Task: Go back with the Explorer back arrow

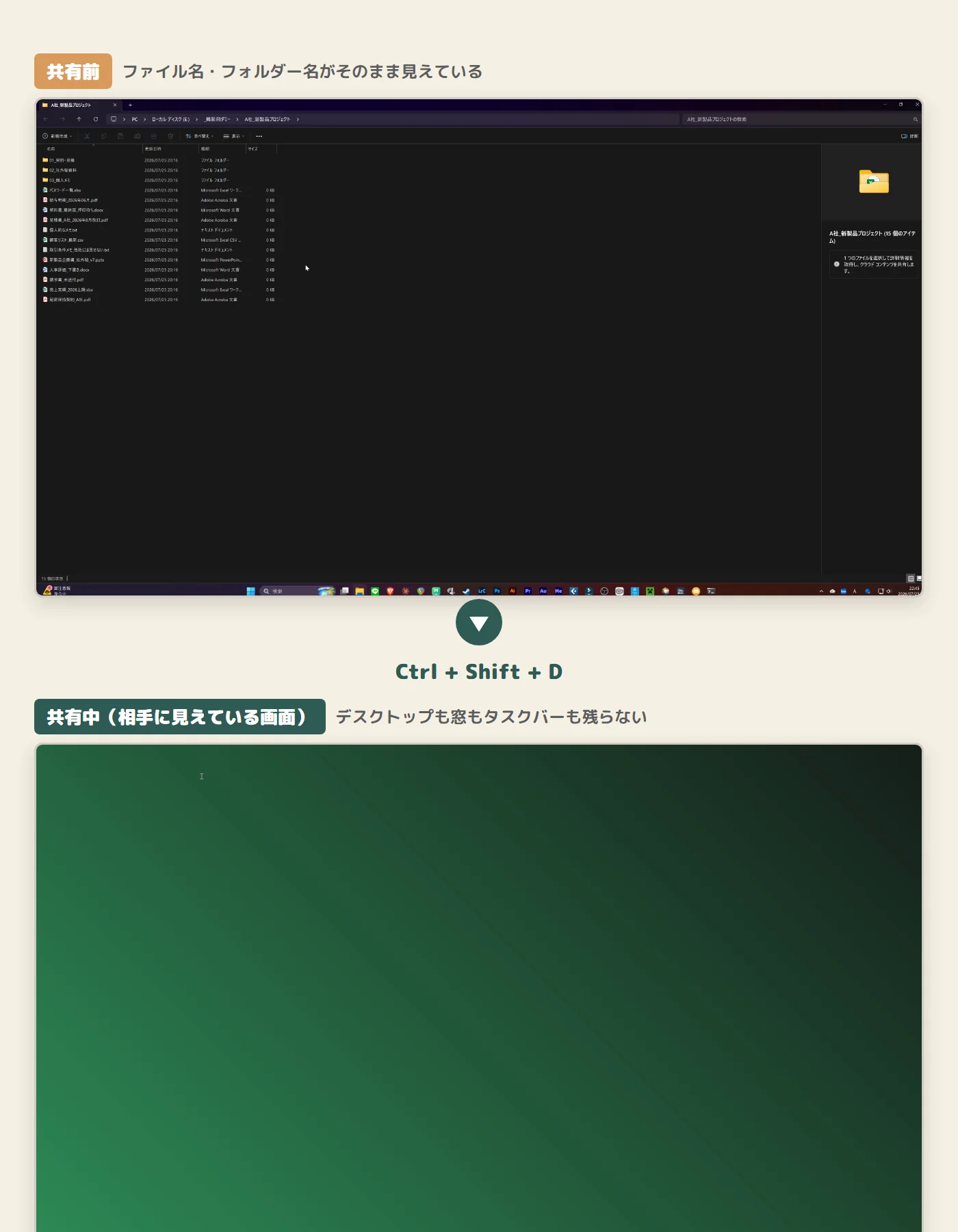Action: coord(46,119)
